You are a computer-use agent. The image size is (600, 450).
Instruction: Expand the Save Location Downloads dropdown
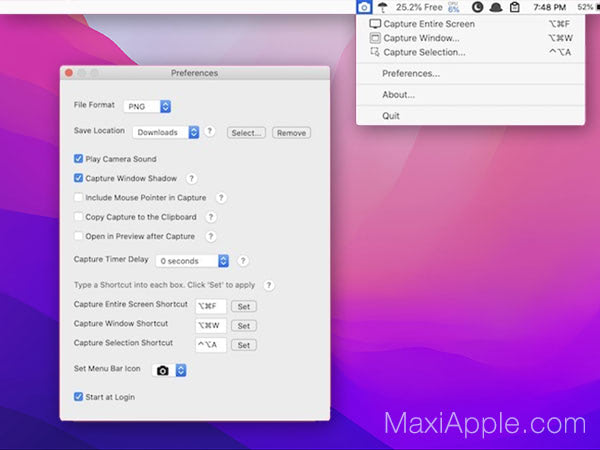(x=166, y=132)
